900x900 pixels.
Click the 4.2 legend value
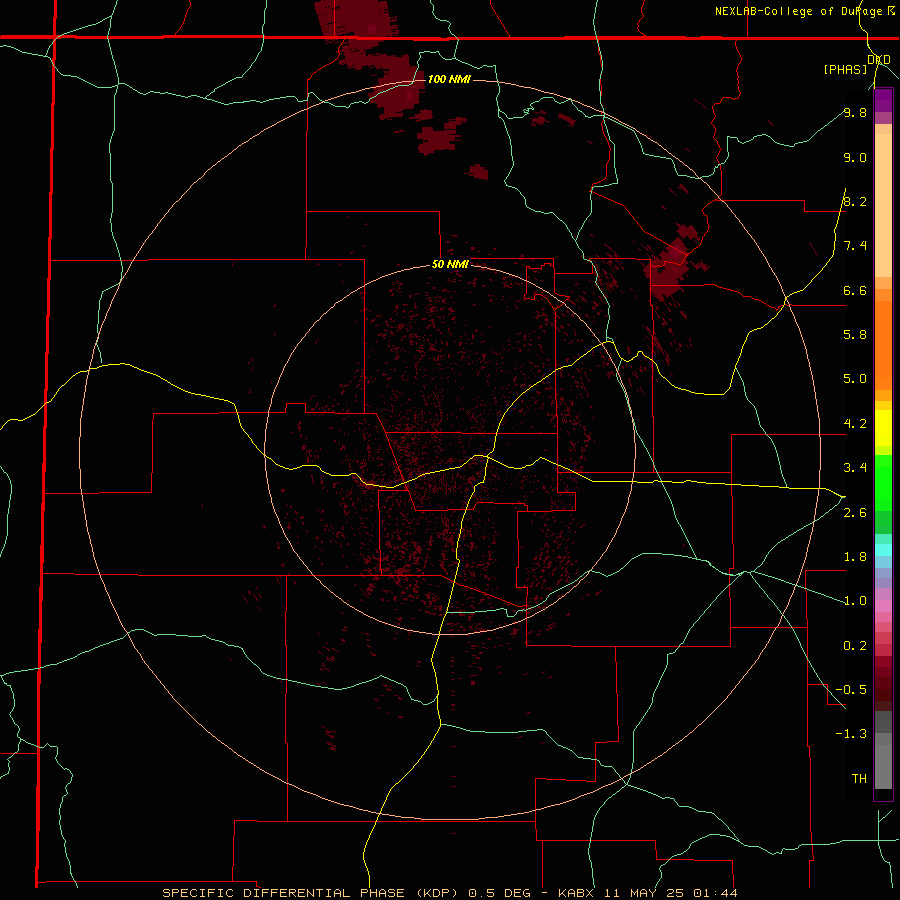pyautogui.click(x=855, y=424)
